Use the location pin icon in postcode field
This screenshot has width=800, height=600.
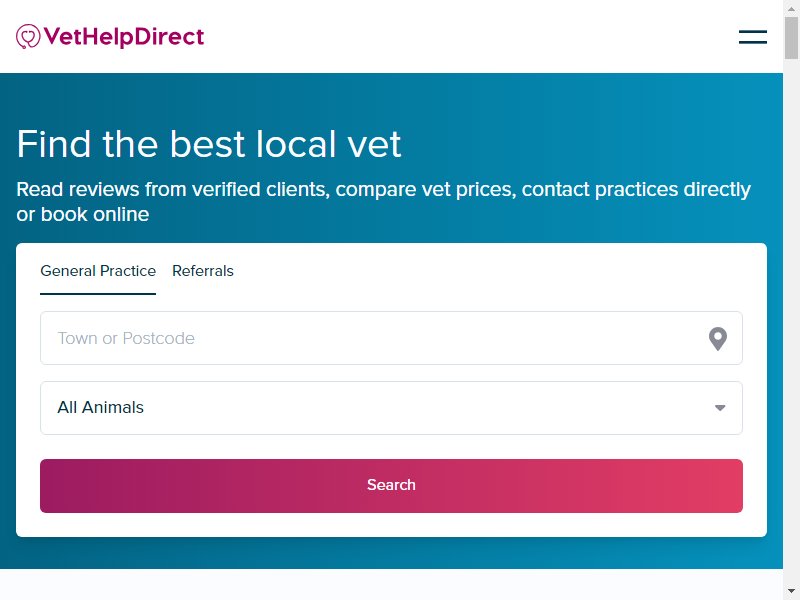pos(717,339)
